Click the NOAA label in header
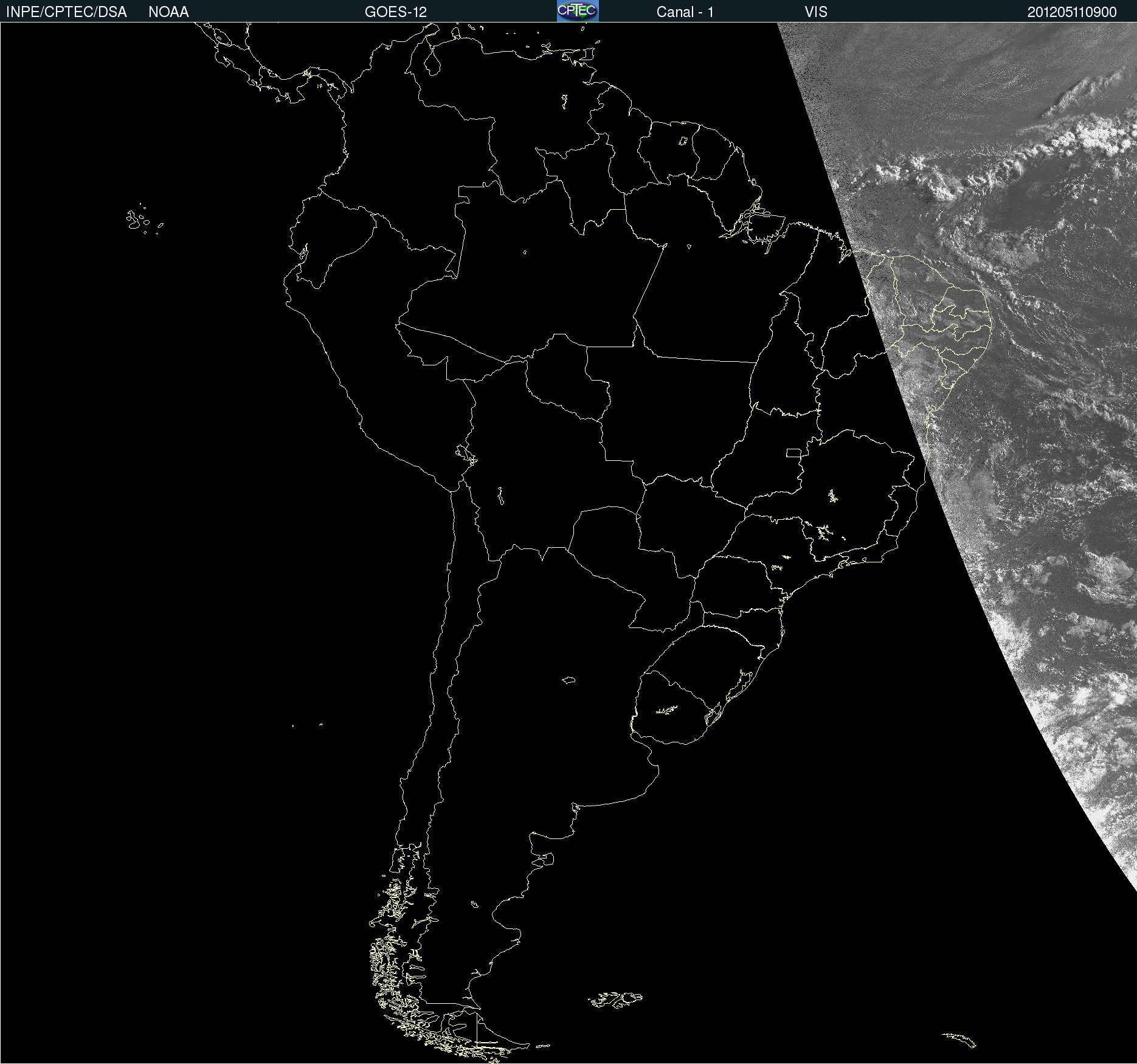This screenshot has width=1137, height=1064. 168,12
